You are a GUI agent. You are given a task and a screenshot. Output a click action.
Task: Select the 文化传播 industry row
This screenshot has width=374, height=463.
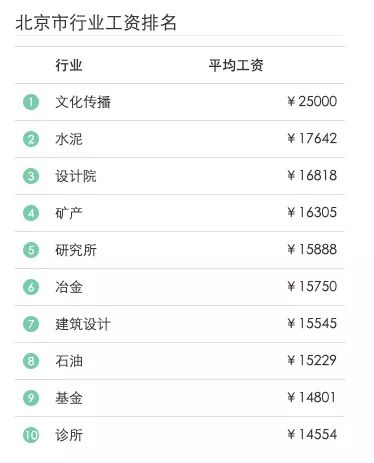(x=180, y=102)
